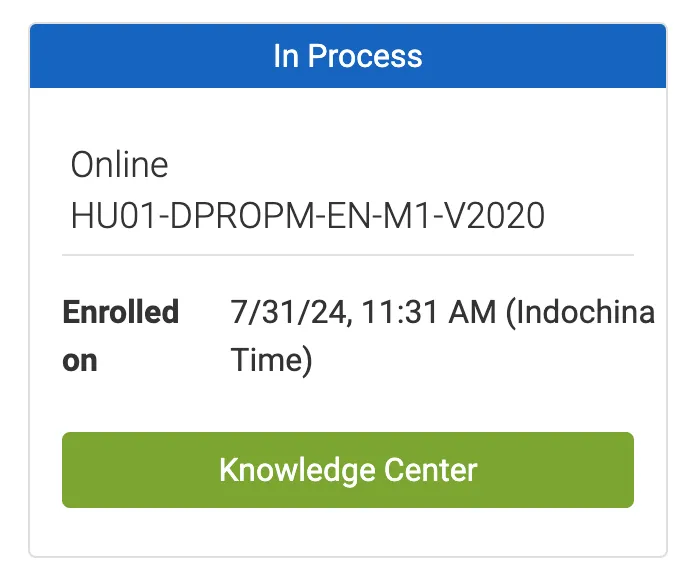The width and height of the screenshot is (690, 578).
Task: Click the word Knowledge on green button
Action: pyautogui.click(x=297, y=471)
